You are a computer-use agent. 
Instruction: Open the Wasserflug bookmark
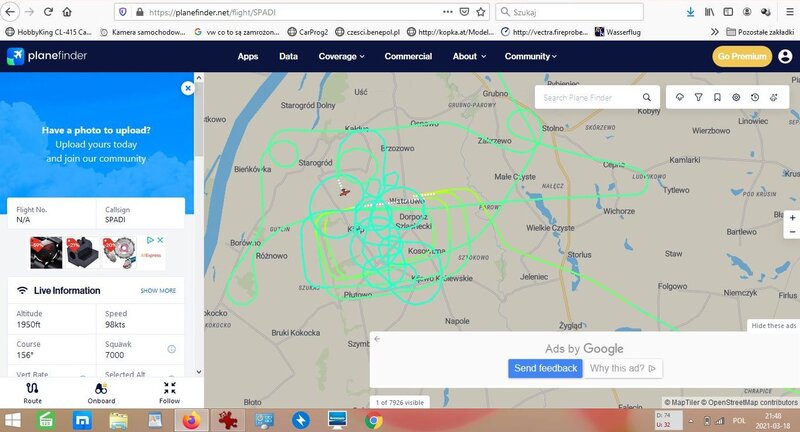click(618, 32)
